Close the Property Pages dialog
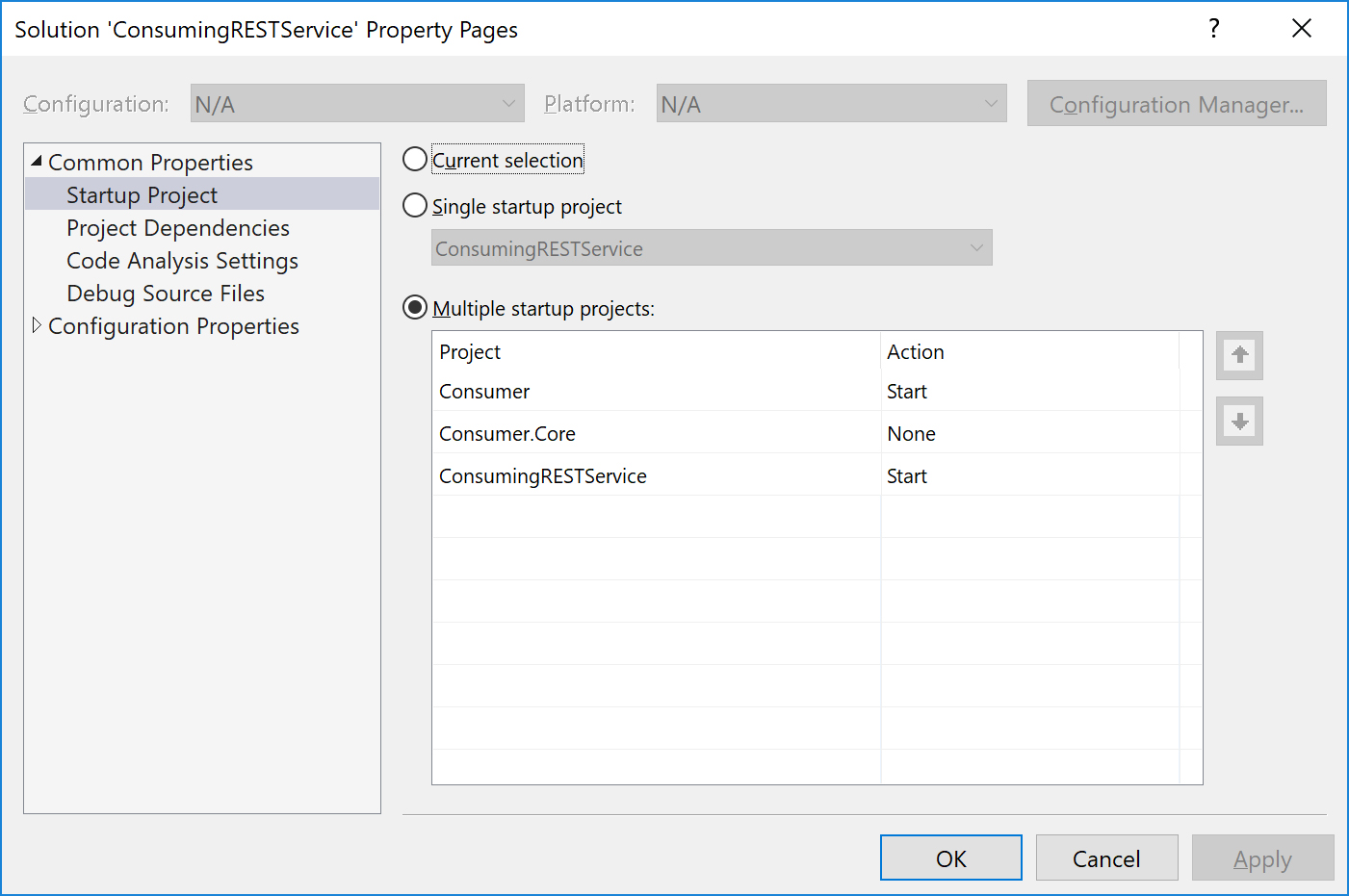The height and width of the screenshot is (896, 1349). (x=1301, y=29)
